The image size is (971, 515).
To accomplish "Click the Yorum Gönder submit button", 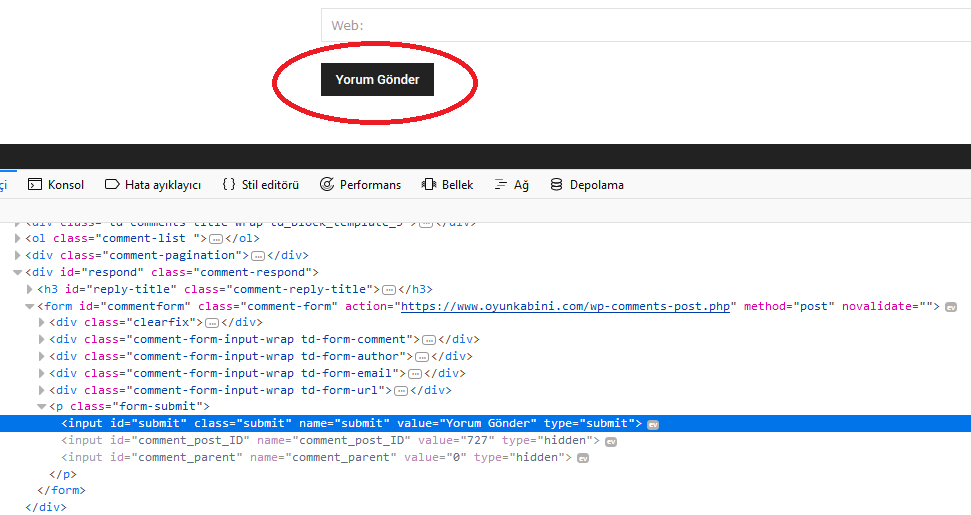I will coord(377,79).
